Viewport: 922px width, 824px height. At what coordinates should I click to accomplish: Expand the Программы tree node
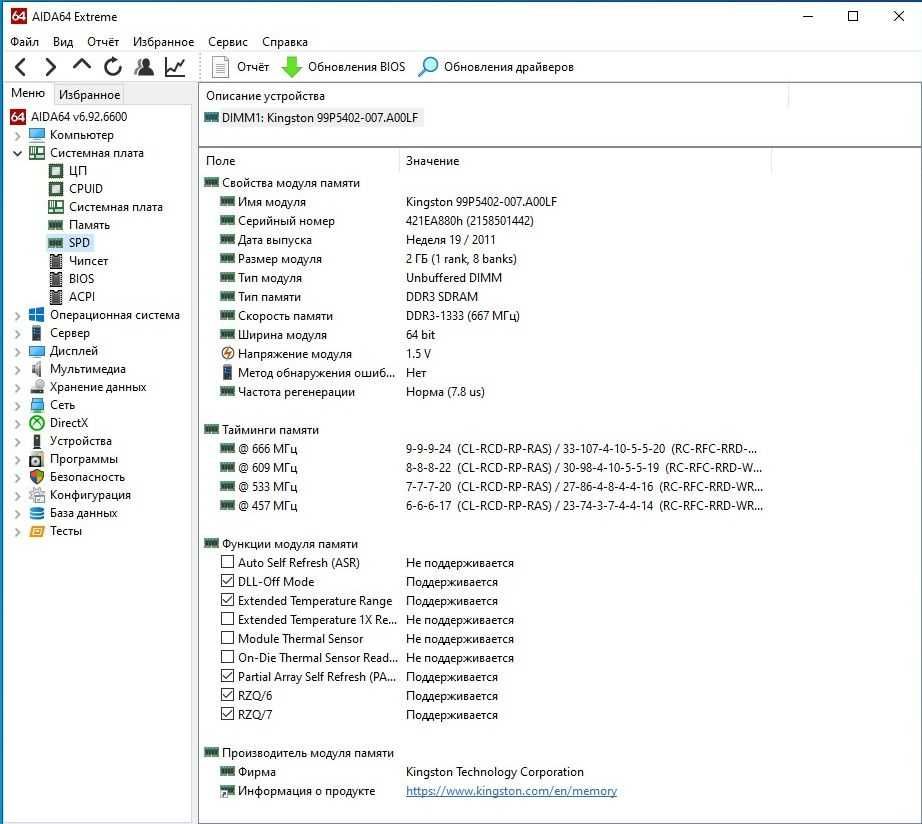(x=17, y=460)
